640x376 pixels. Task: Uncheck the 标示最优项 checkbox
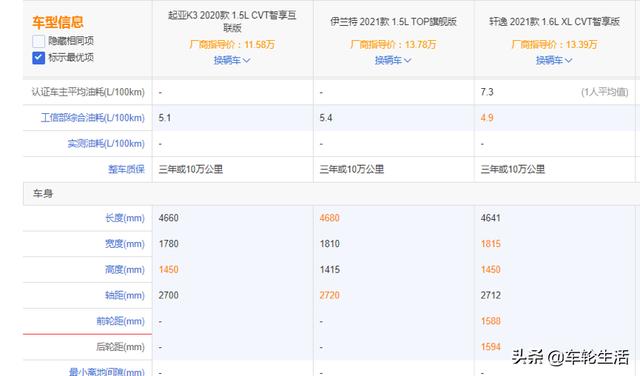click(x=38, y=58)
